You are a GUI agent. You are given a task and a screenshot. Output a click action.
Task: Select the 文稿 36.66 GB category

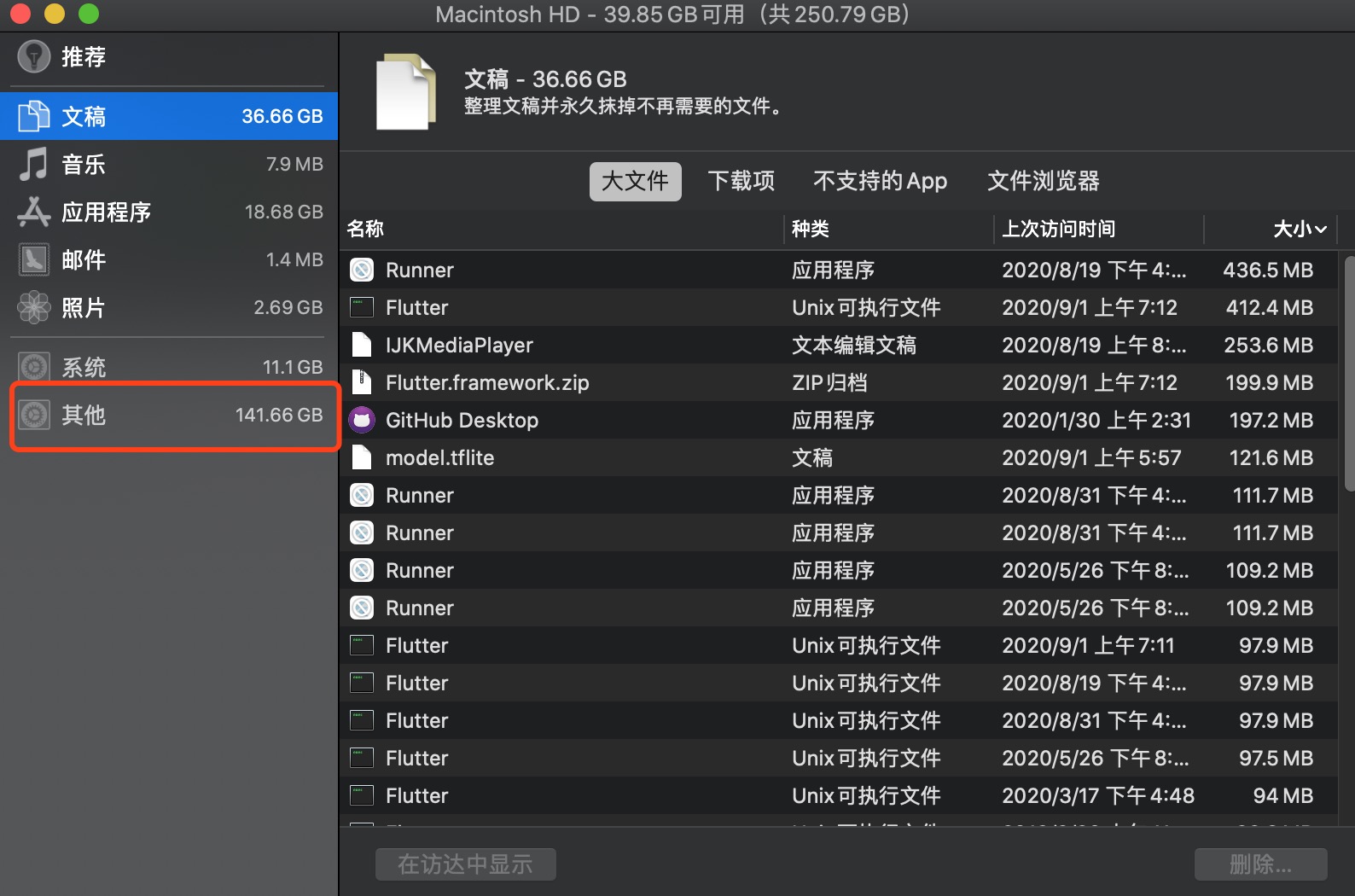(169, 116)
